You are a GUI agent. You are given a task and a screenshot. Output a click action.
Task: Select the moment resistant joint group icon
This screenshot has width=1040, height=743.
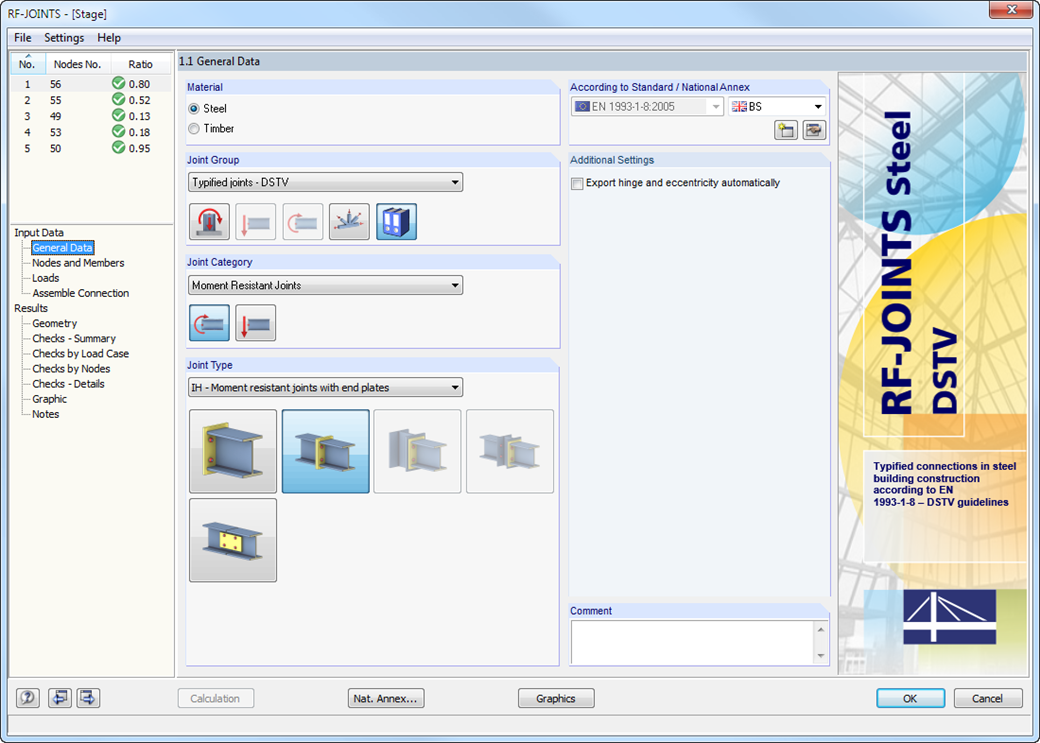click(x=302, y=221)
